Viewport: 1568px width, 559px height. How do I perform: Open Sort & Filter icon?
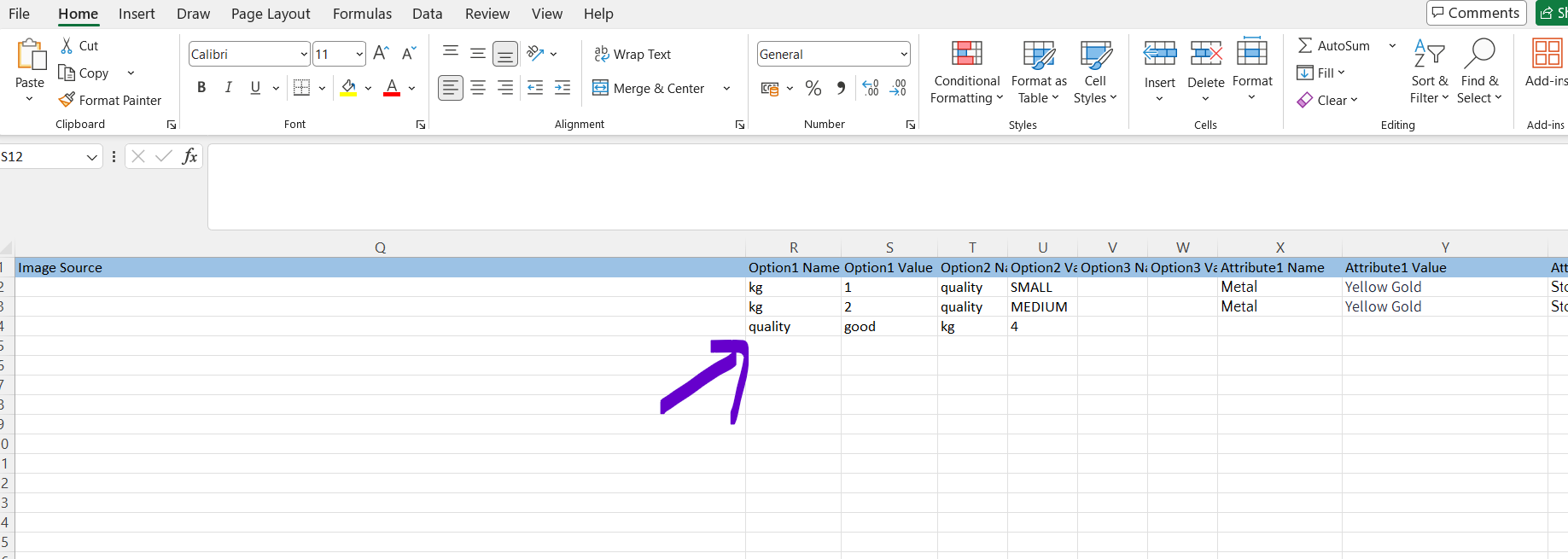tap(1430, 54)
